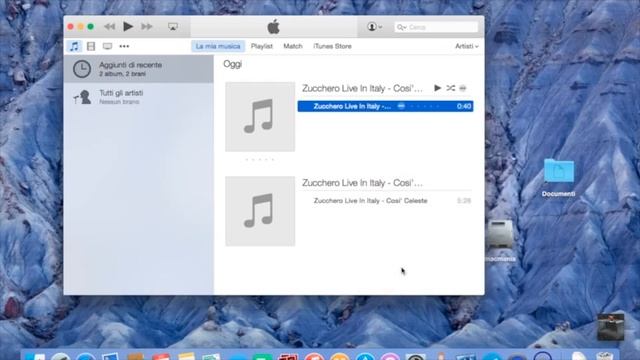640x360 pixels.
Task: Switch to the Playlist tab
Action: (x=262, y=46)
